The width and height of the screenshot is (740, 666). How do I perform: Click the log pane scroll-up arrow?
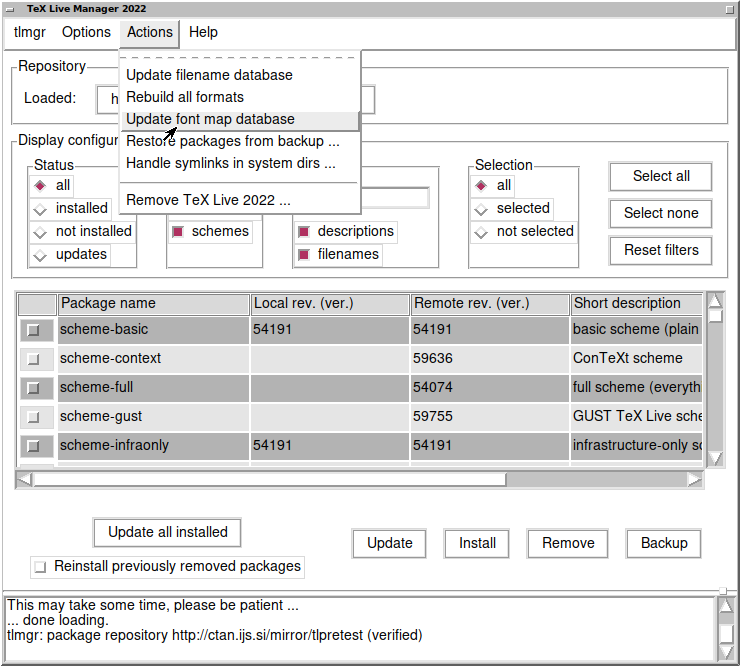point(725,604)
